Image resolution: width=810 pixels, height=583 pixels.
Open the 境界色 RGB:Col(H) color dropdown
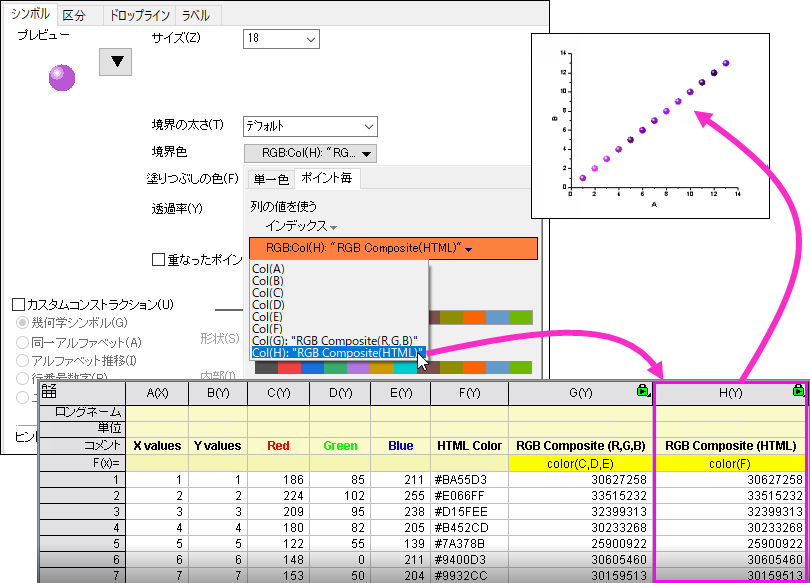tap(310, 153)
